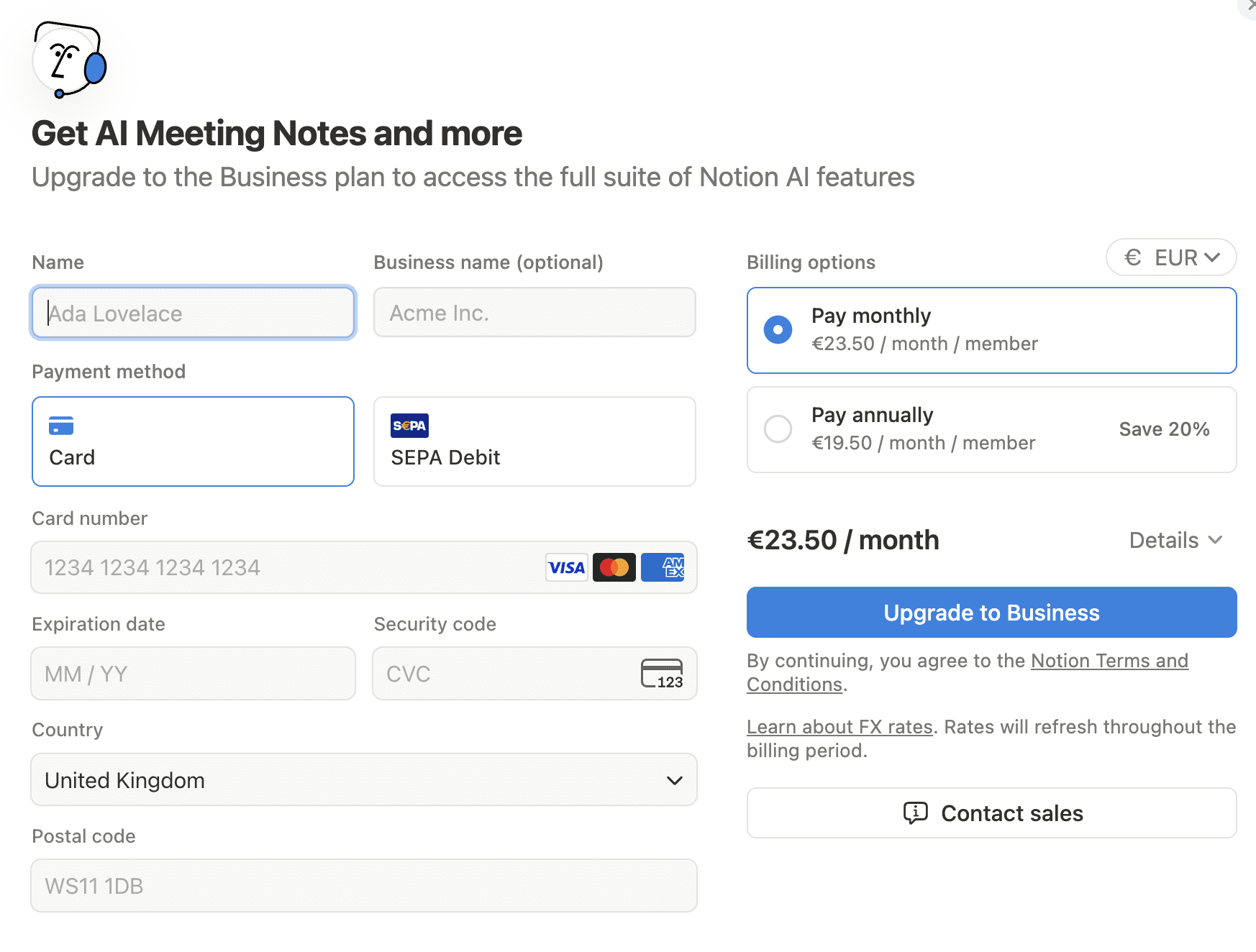Click the Security code CVC field
The image size is (1256, 952).
click(534, 674)
